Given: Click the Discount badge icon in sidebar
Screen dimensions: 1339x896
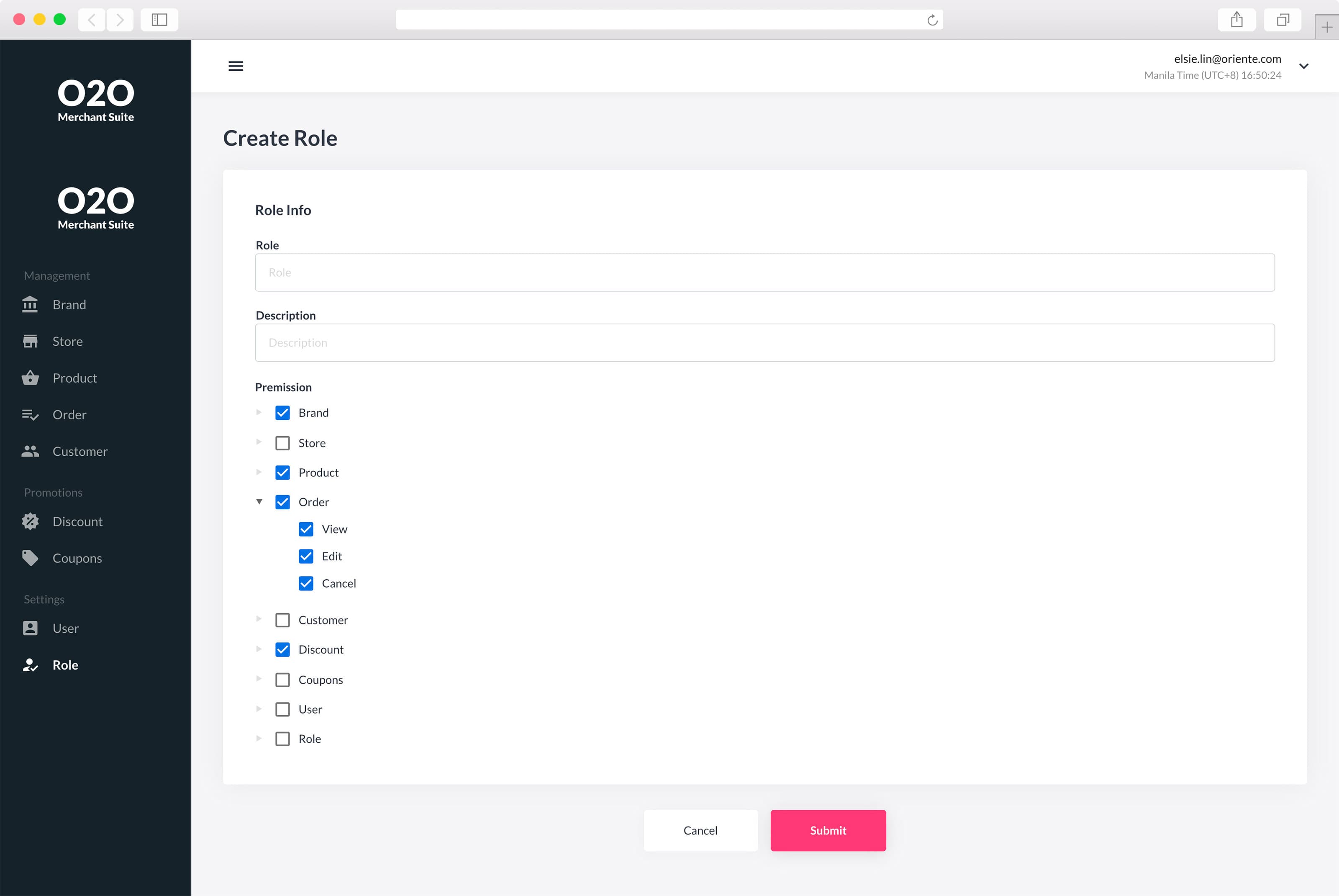Looking at the screenshot, I should click(30, 521).
